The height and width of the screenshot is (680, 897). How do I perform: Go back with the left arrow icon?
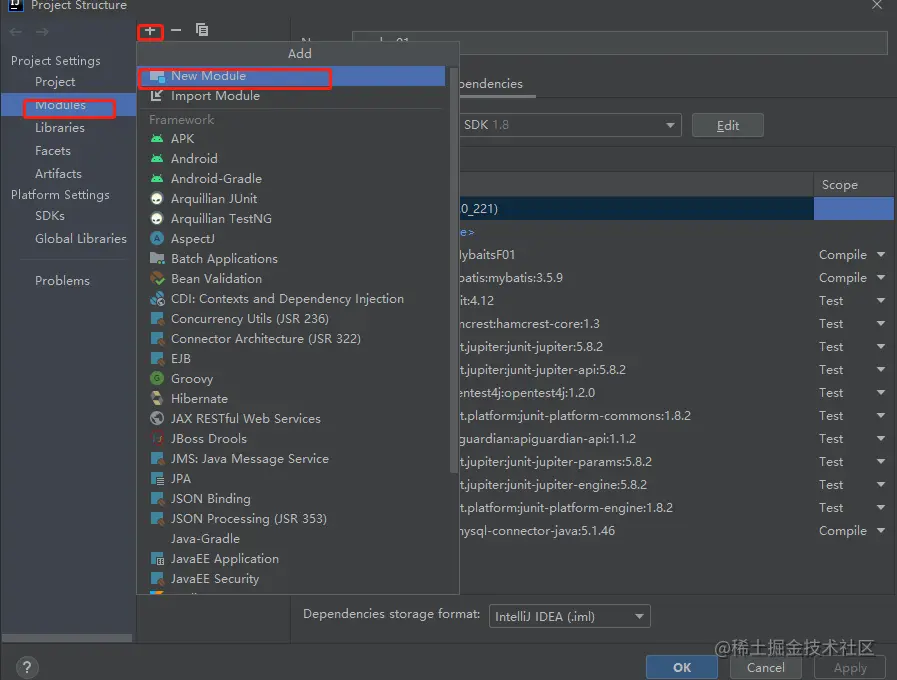click(x=16, y=32)
